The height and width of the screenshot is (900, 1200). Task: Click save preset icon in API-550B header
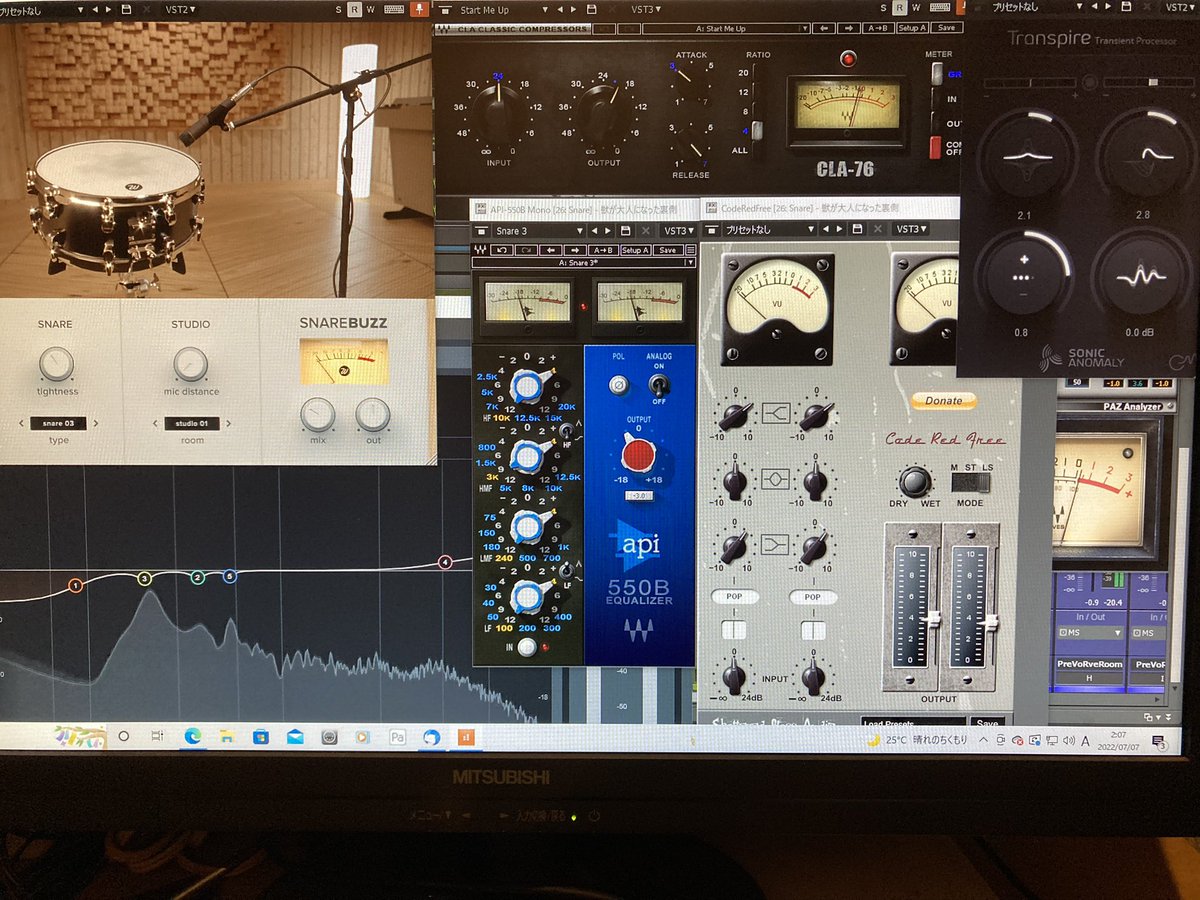point(625,231)
